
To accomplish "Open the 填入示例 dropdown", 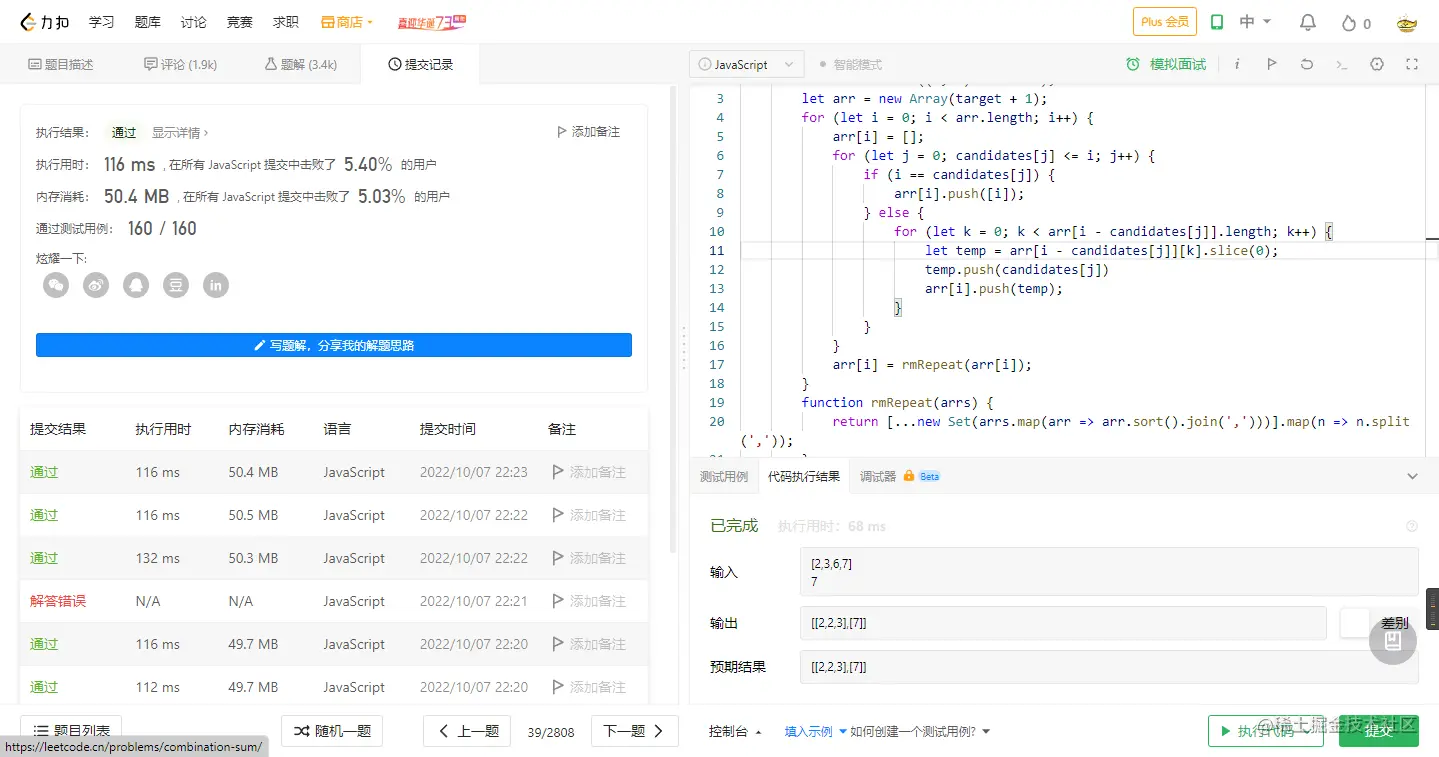I will pos(815,731).
